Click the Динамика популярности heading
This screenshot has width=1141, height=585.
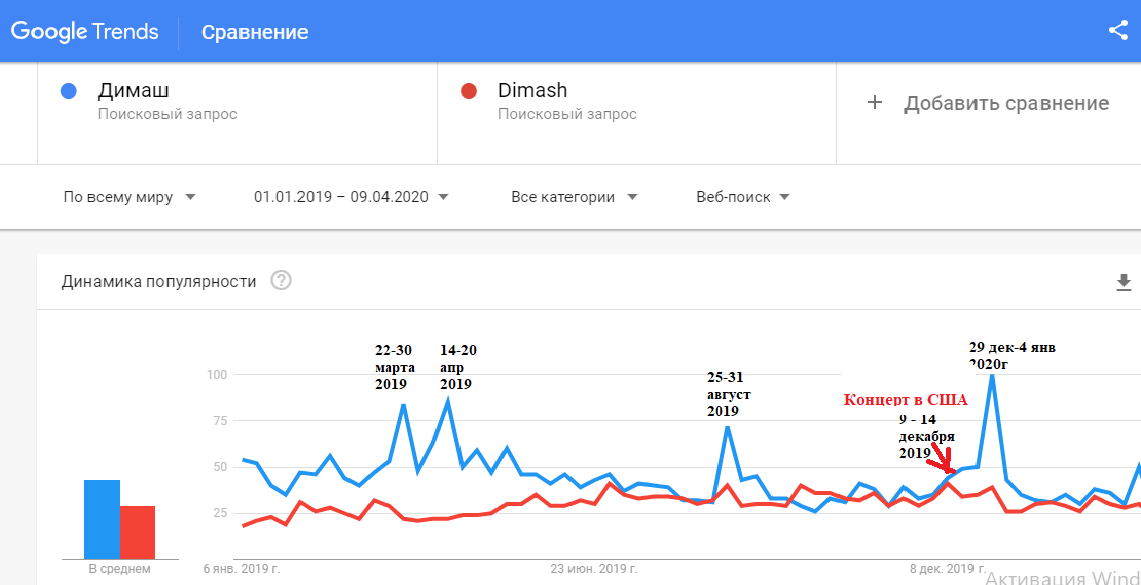coord(159,282)
